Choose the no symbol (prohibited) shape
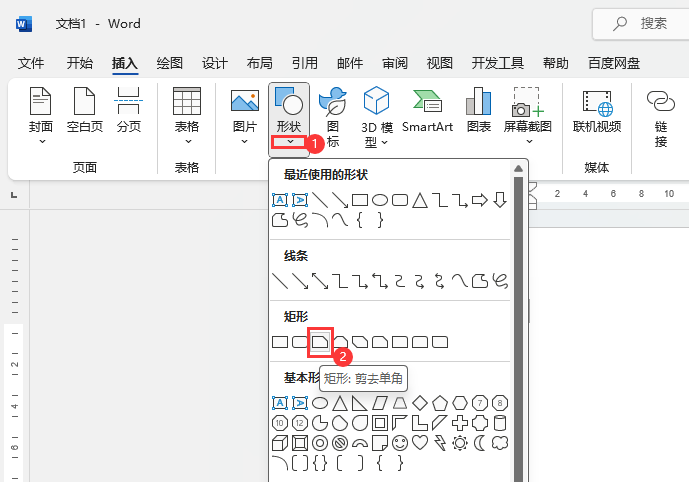Viewport: 689px width, 482px height. (340, 443)
